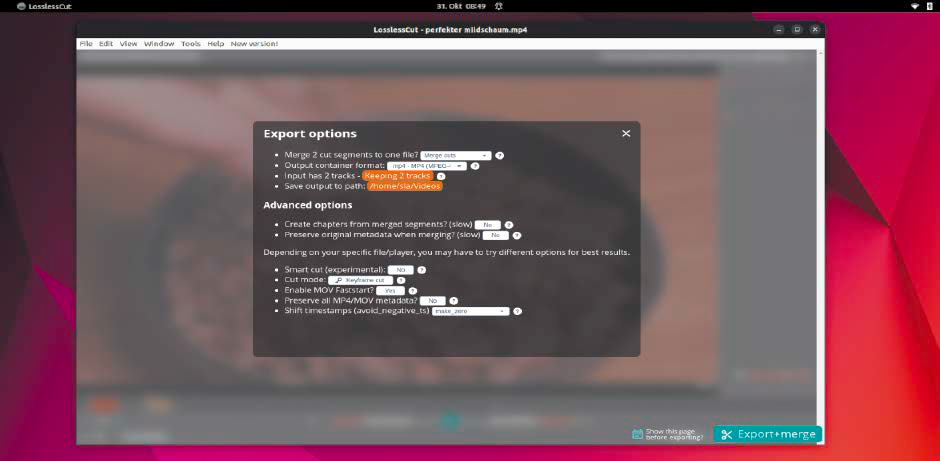Click the New version! menu item
940x461 pixels.
click(x=254, y=44)
